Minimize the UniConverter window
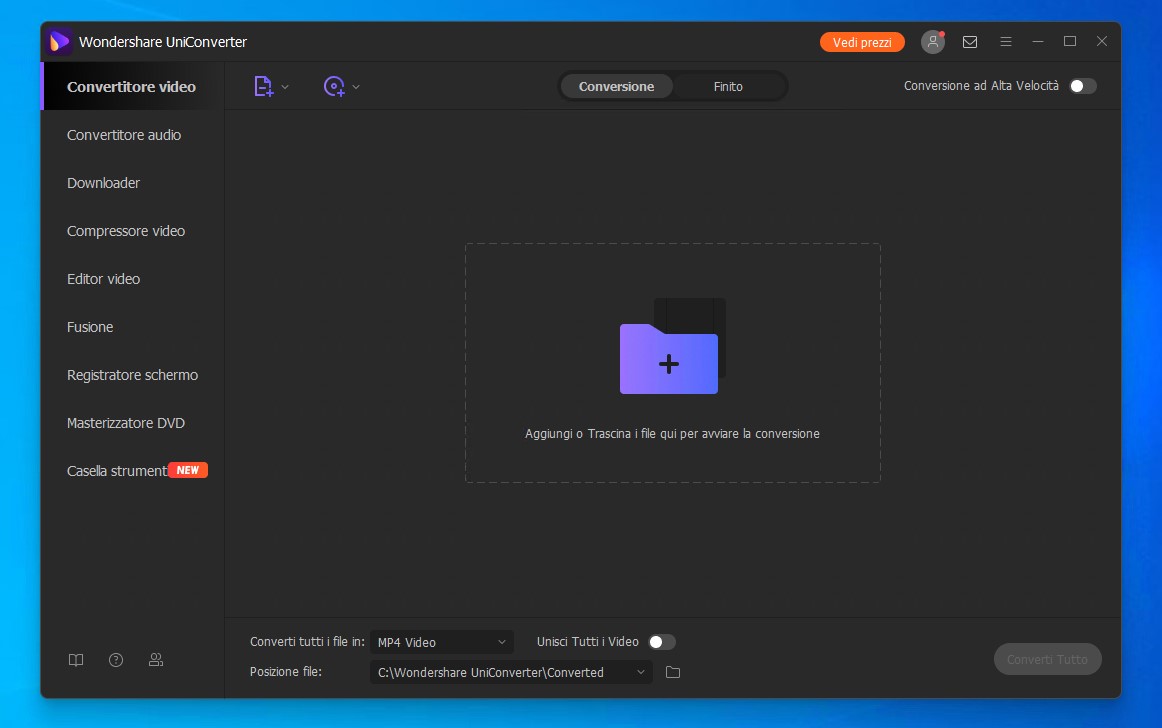 point(1038,42)
